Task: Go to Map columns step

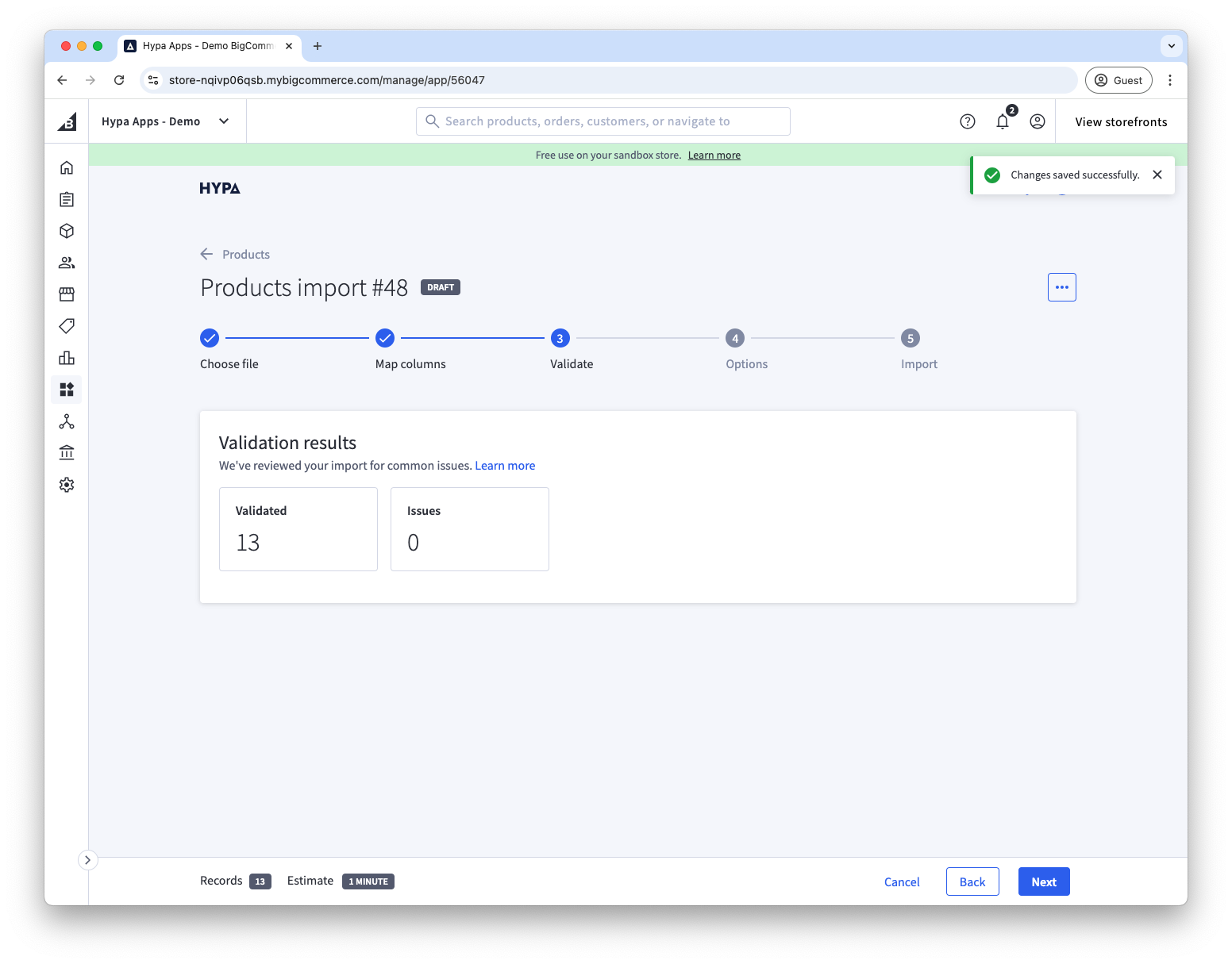Action: pos(385,339)
